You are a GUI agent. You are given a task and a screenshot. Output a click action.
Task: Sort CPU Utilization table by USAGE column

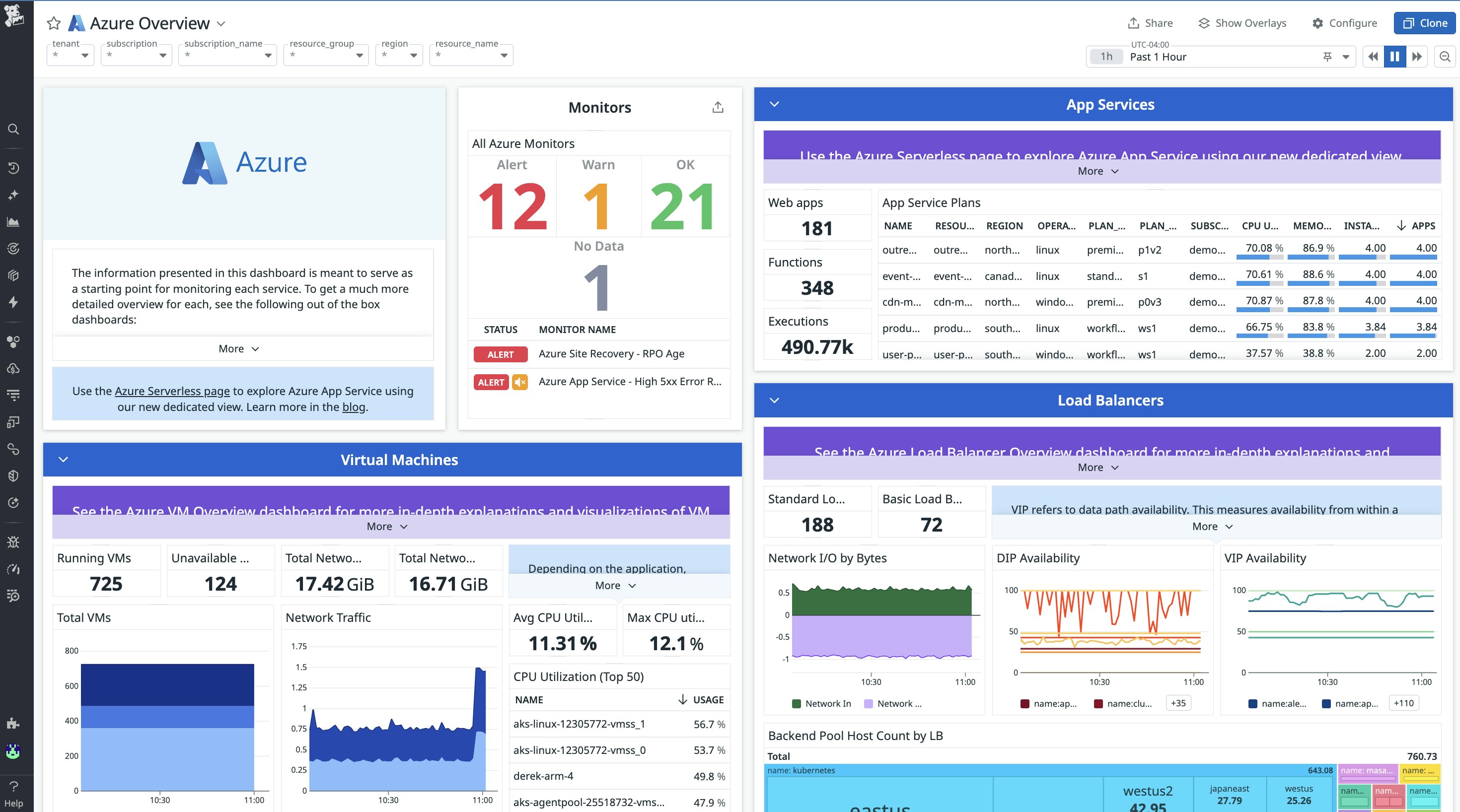coord(701,700)
